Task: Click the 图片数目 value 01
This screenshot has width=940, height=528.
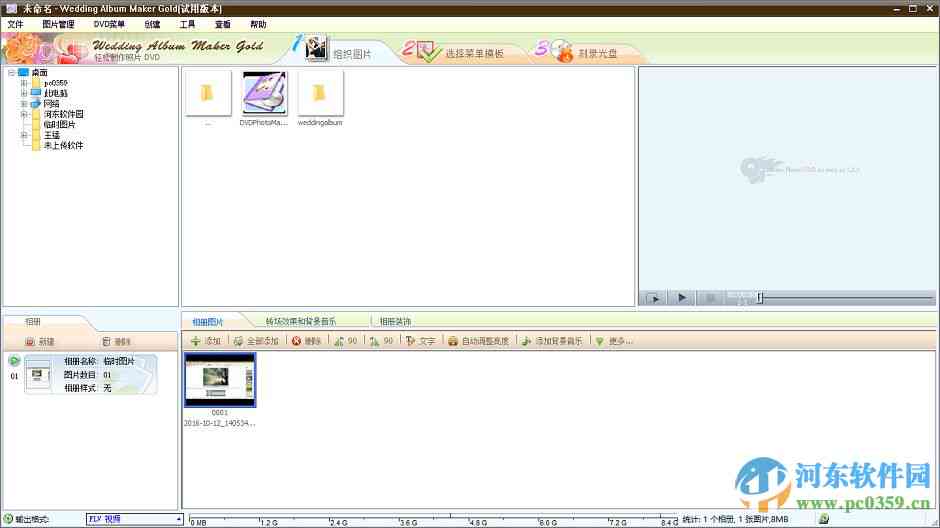Action: (107, 375)
